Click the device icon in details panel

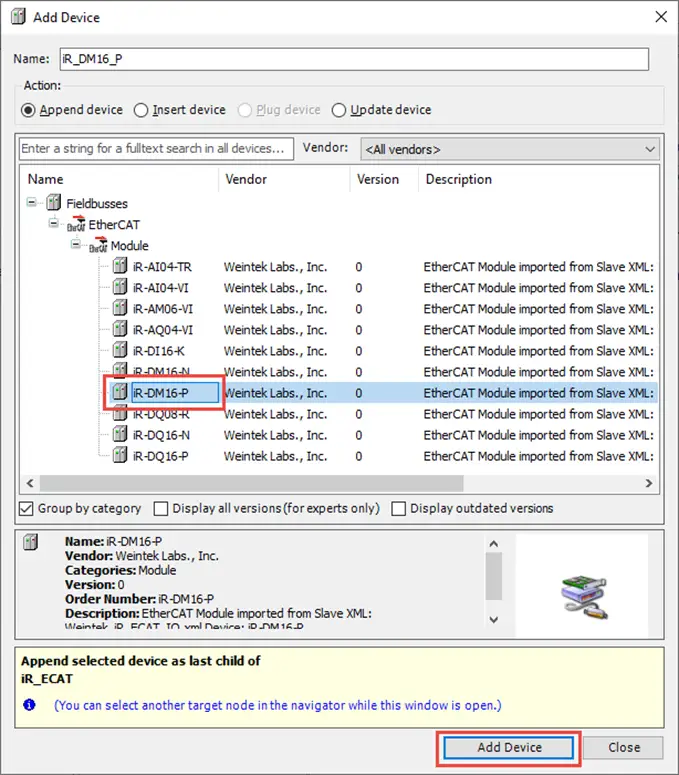(x=31, y=542)
